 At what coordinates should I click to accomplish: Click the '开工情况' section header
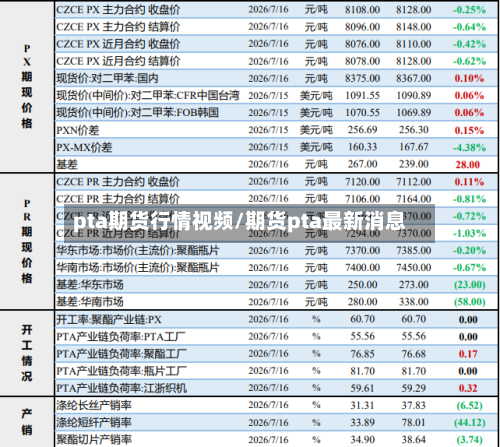[27, 353]
